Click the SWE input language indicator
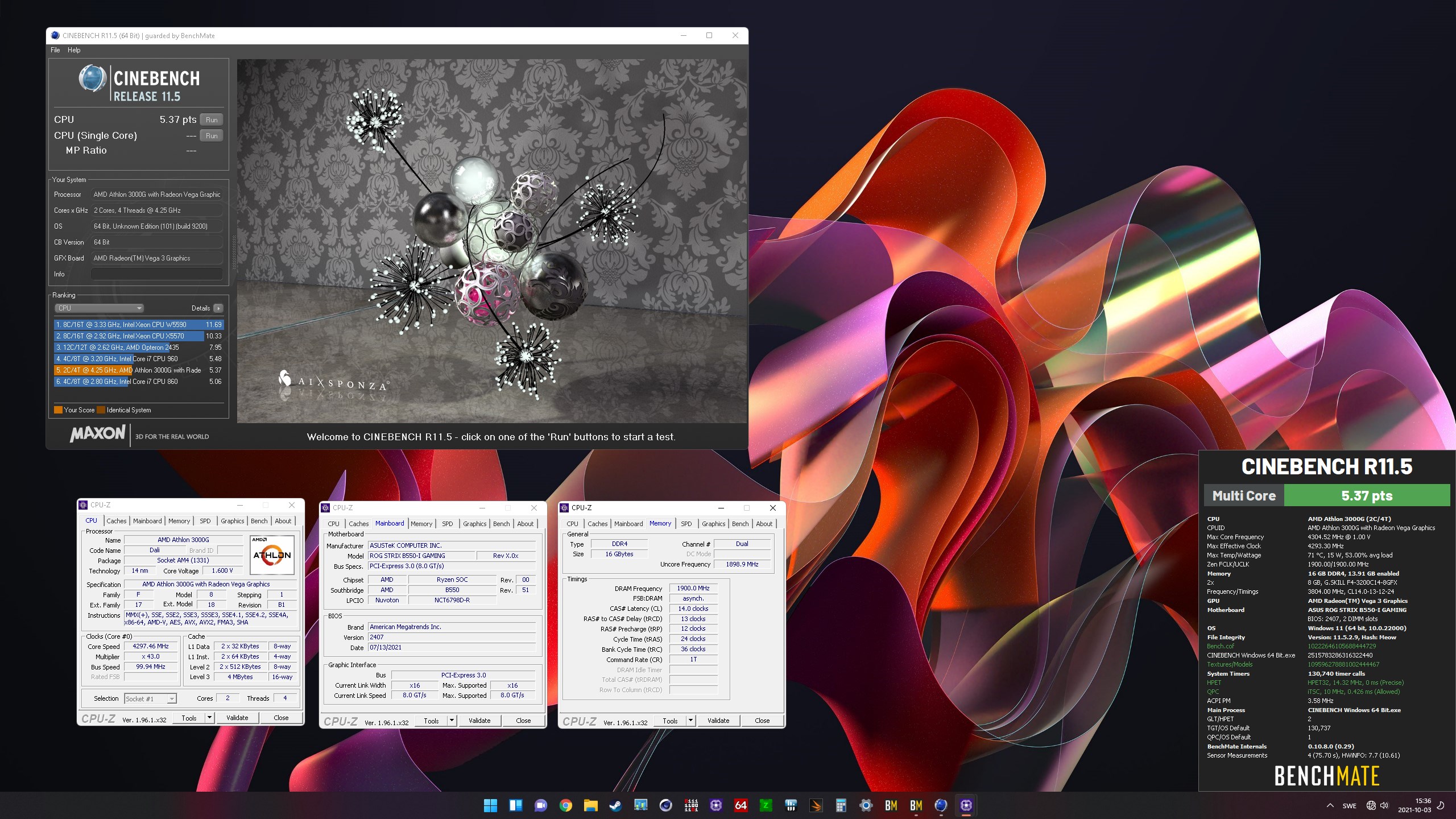The width and height of the screenshot is (1456, 819). click(x=1349, y=806)
